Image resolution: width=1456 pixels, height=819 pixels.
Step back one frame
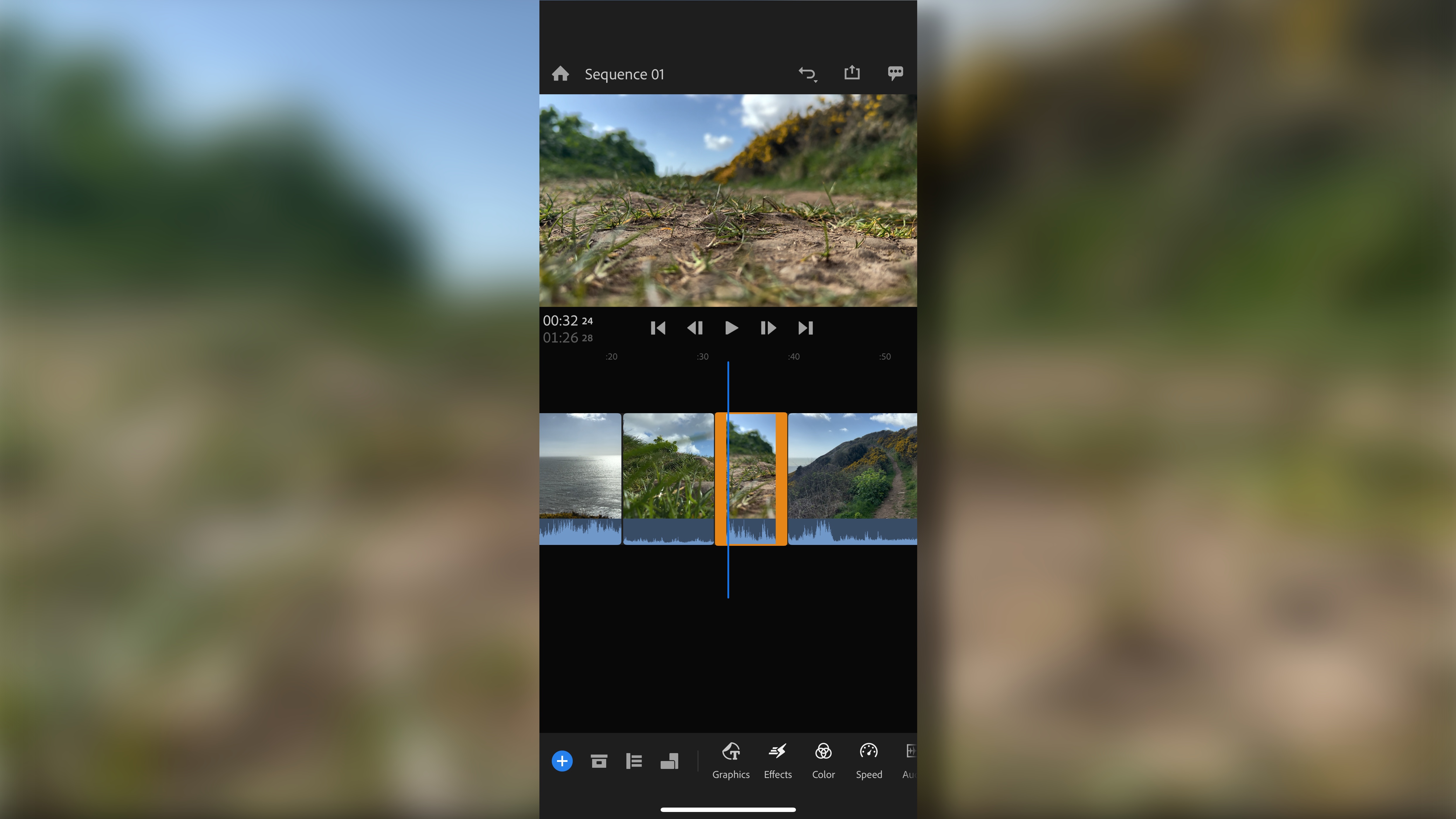point(695,328)
